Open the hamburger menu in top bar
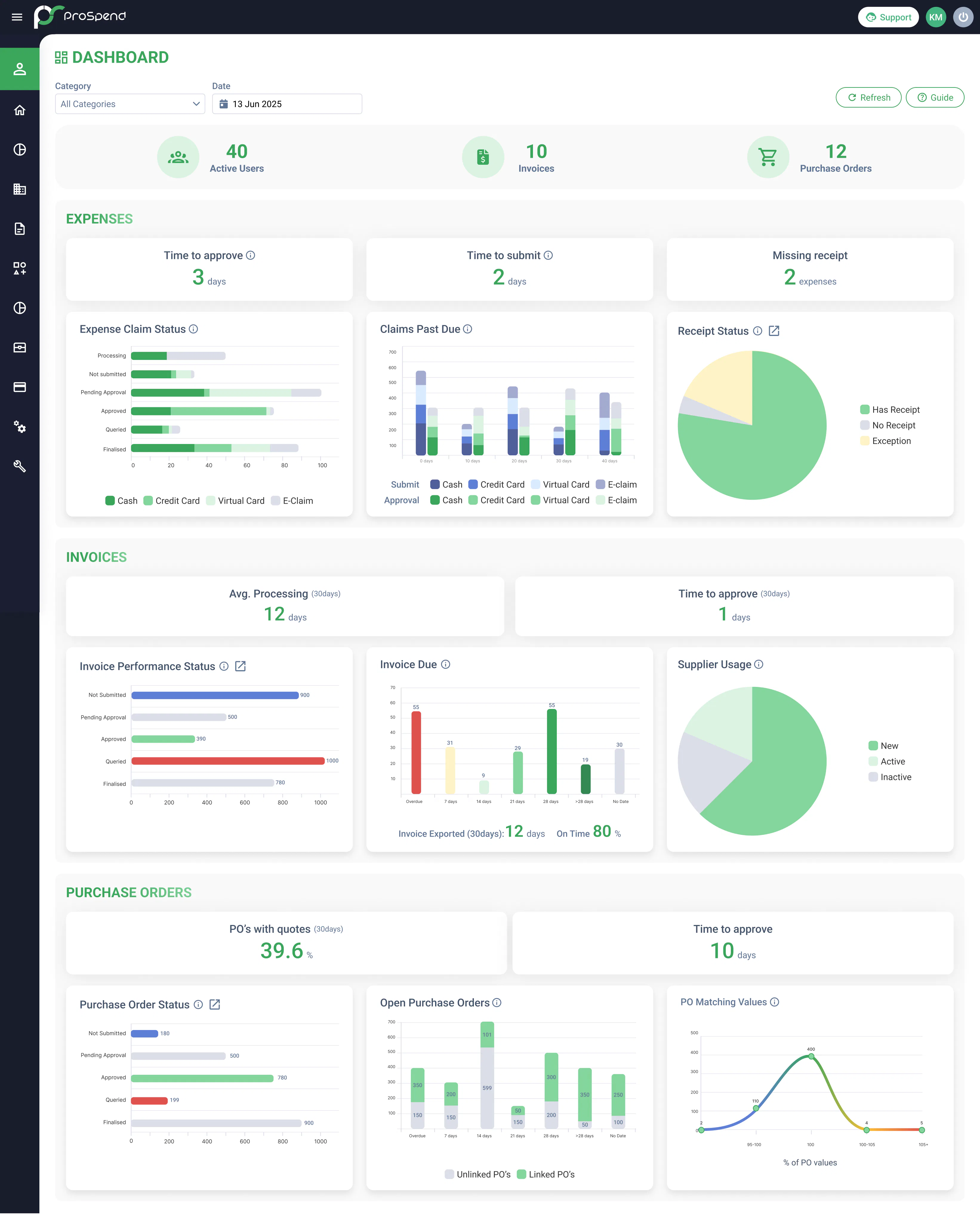 click(x=17, y=17)
